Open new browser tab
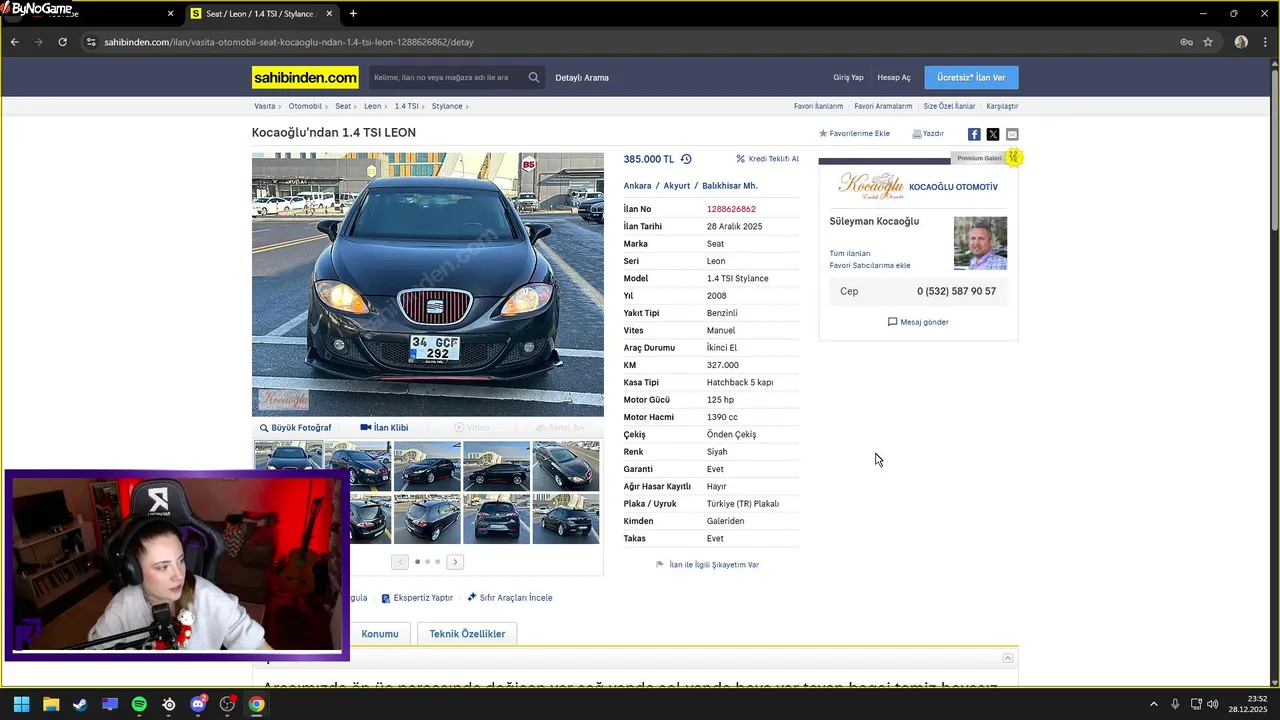1280x720 pixels. [353, 14]
